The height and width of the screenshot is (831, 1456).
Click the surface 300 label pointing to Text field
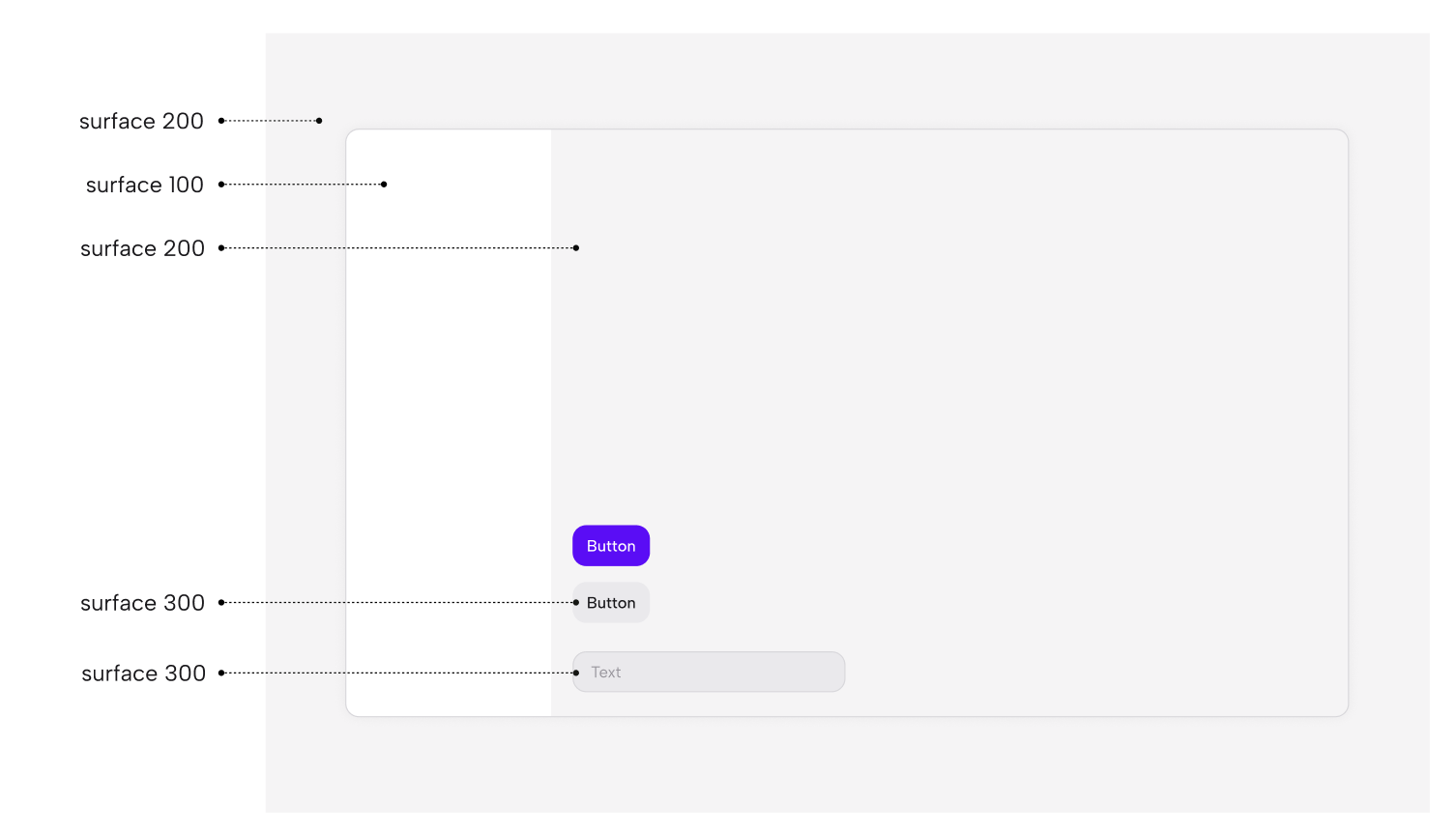[x=143, y=673]
